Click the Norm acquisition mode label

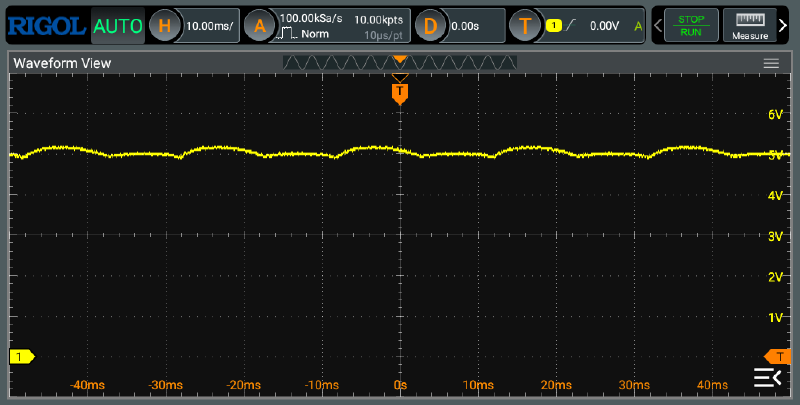coord(315,34)
